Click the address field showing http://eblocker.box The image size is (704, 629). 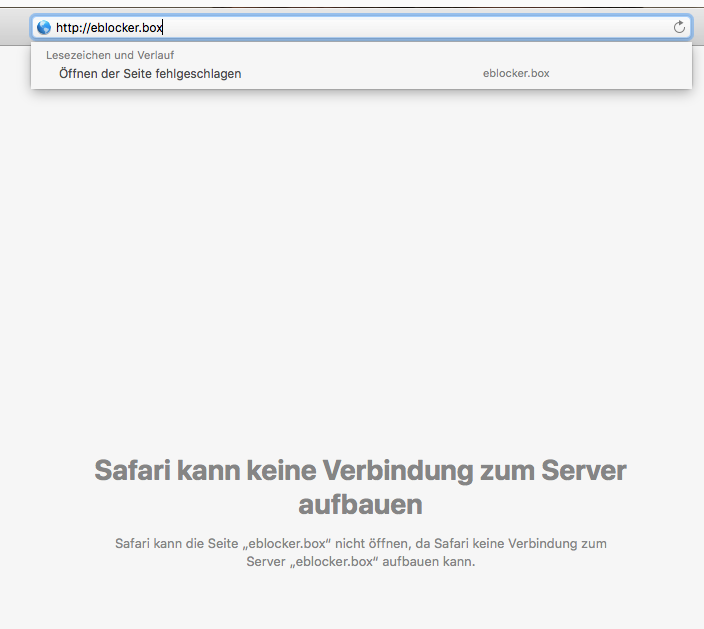(362, 27)
